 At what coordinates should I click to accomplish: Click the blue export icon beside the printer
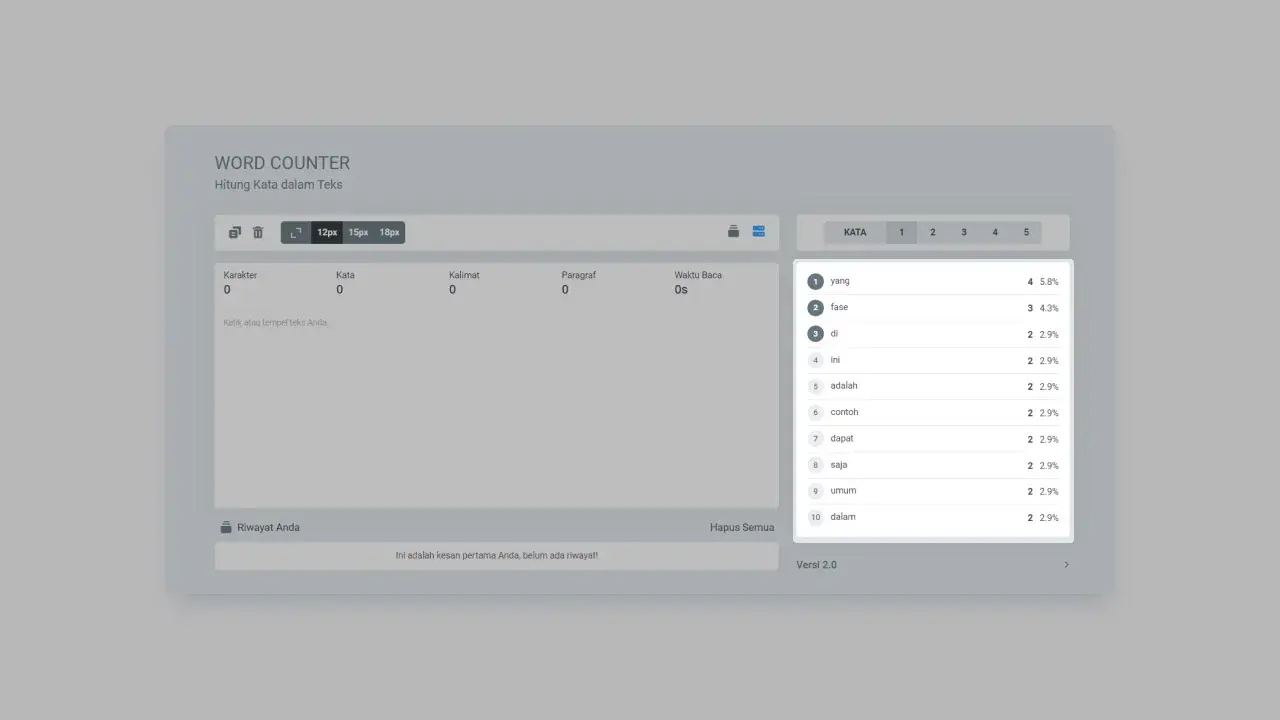(759, 231)
